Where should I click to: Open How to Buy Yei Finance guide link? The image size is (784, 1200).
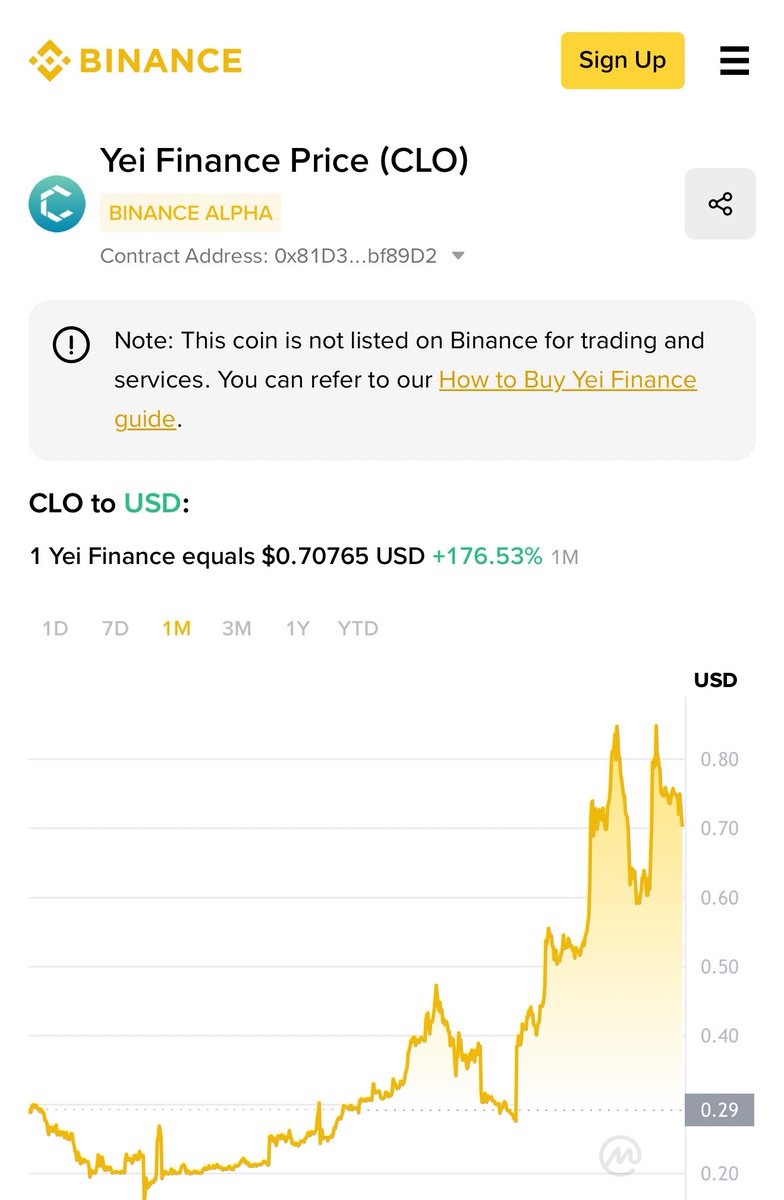(567, 380)
